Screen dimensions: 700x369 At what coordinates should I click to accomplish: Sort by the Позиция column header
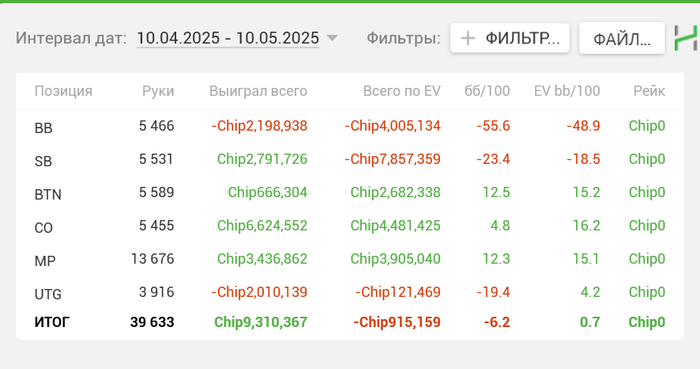tap(63, 91)
